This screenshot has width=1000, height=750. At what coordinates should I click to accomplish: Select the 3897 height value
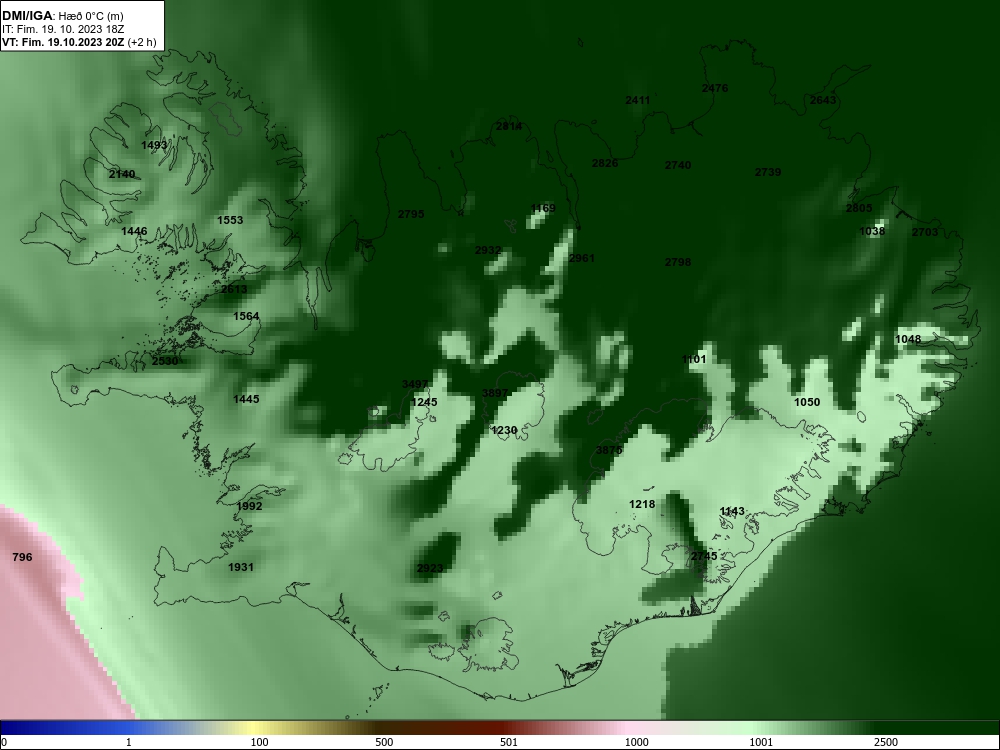495,393
